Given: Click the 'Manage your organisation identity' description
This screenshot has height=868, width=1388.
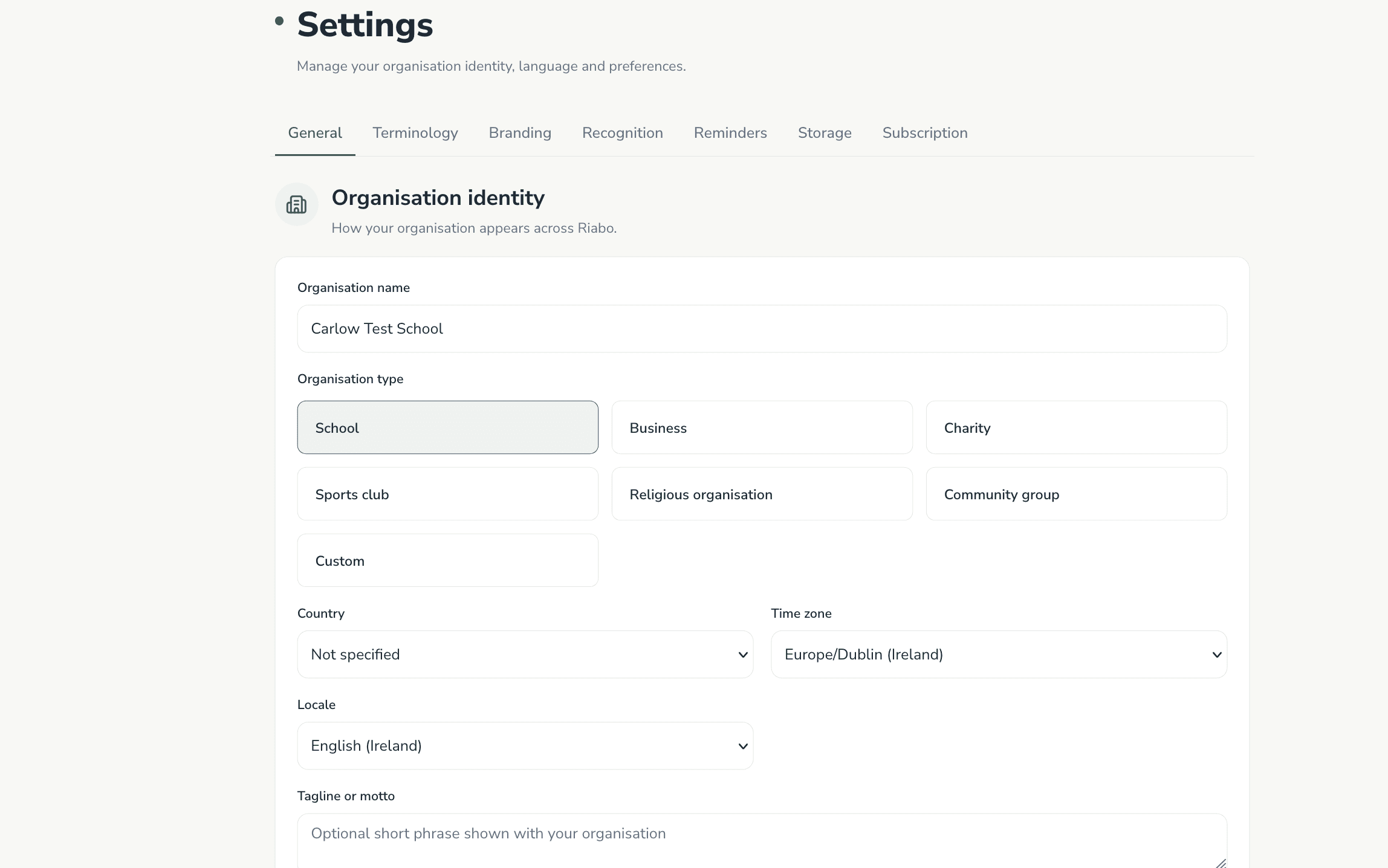Looking at the screenshot, I should (x=491, y=66).
